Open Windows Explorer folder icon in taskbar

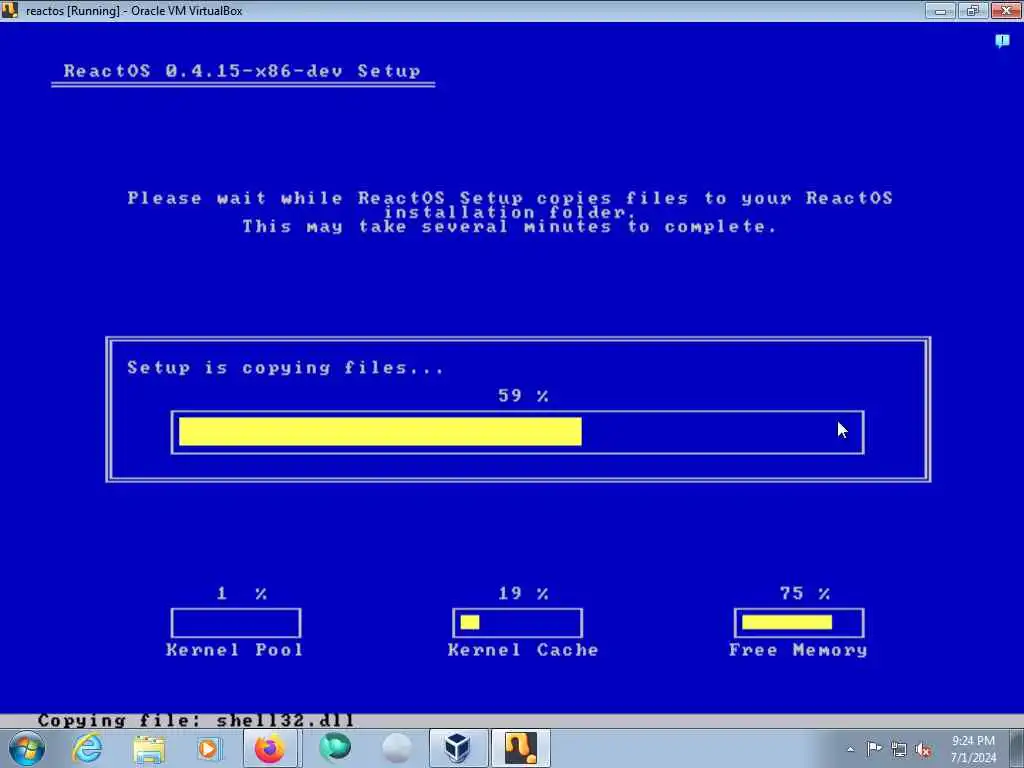(149, 748)
